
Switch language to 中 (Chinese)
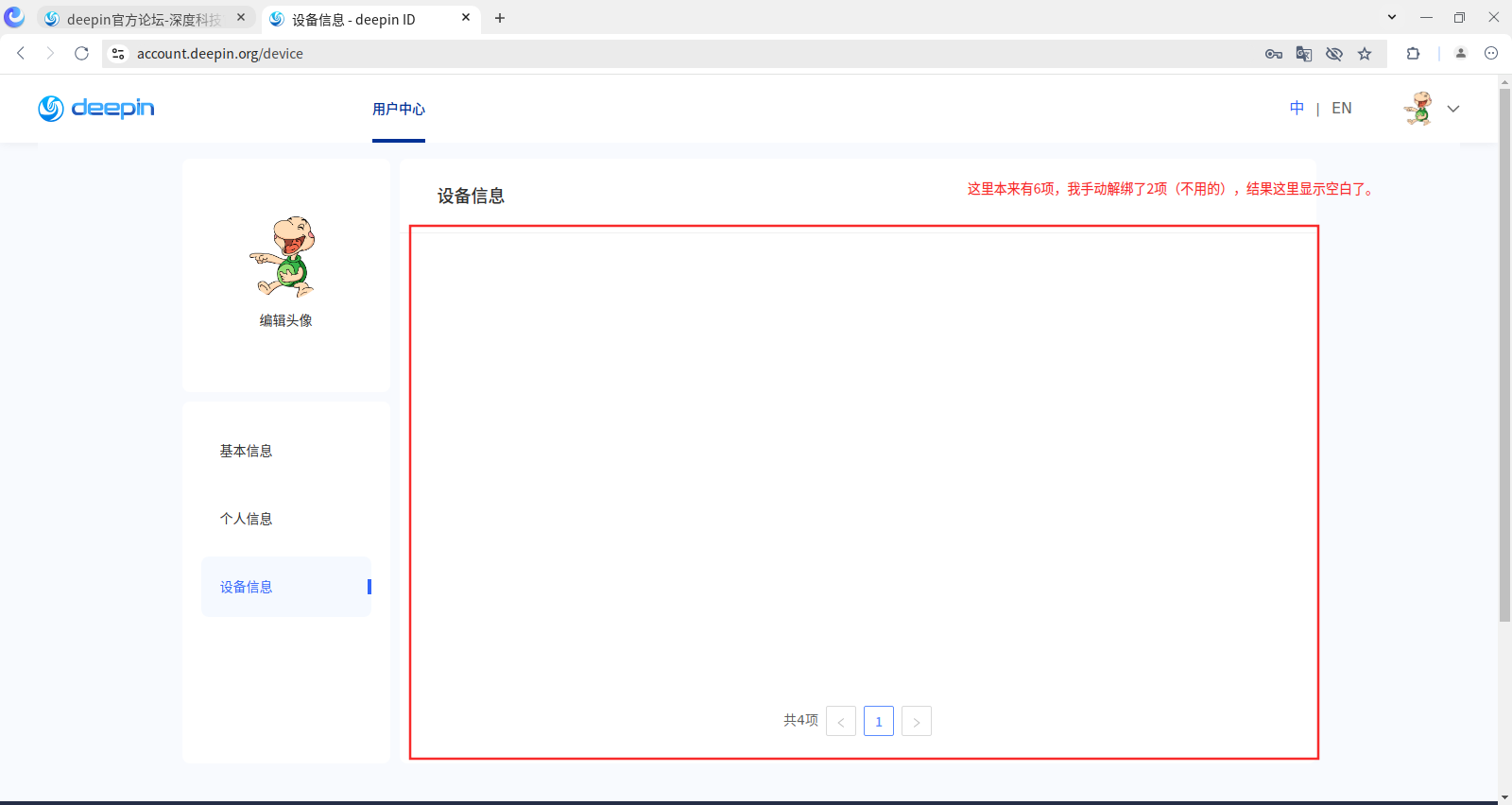(x=1297, y=109)
